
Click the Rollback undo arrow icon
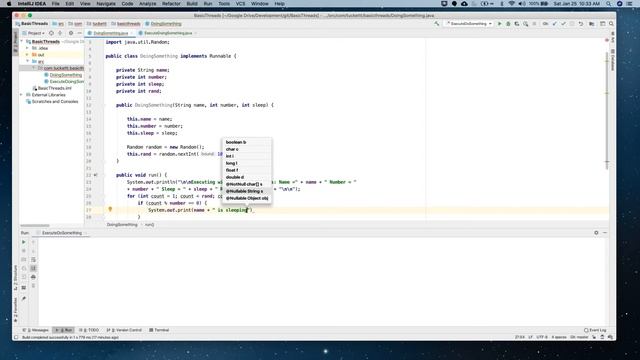point(581,24)
